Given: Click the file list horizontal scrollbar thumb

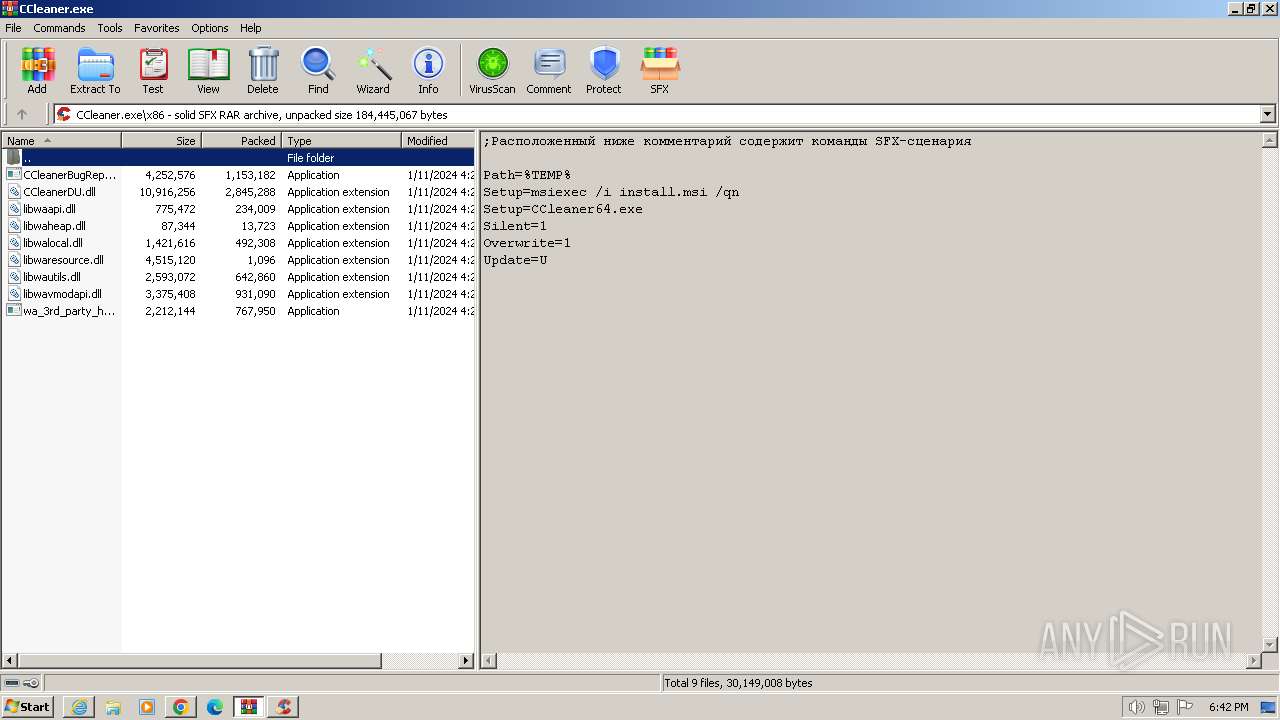Looking at the screenshot, I should (199, 661).
